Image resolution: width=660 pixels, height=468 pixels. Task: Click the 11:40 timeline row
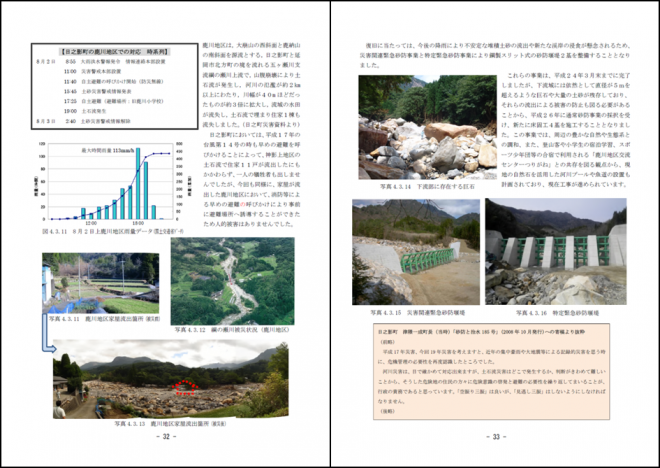(x=114, y=82)
